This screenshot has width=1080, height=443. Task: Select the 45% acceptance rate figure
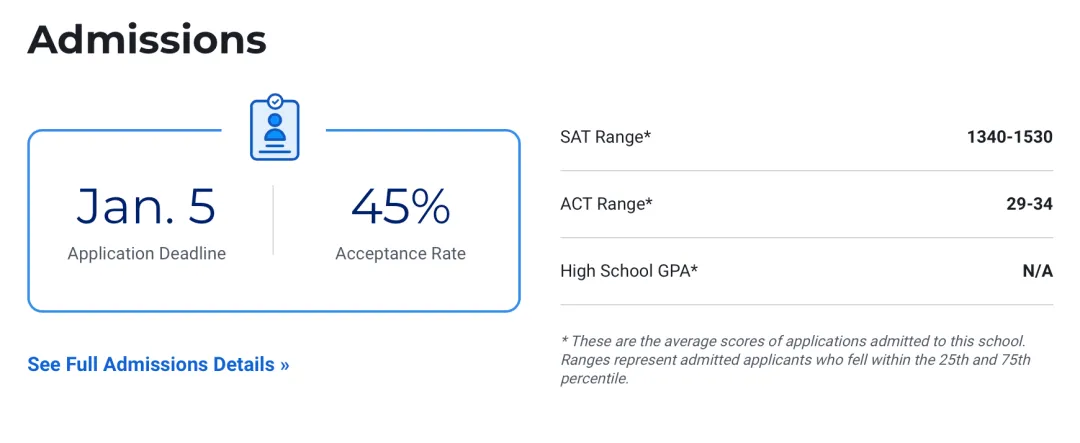pos(400,206)
